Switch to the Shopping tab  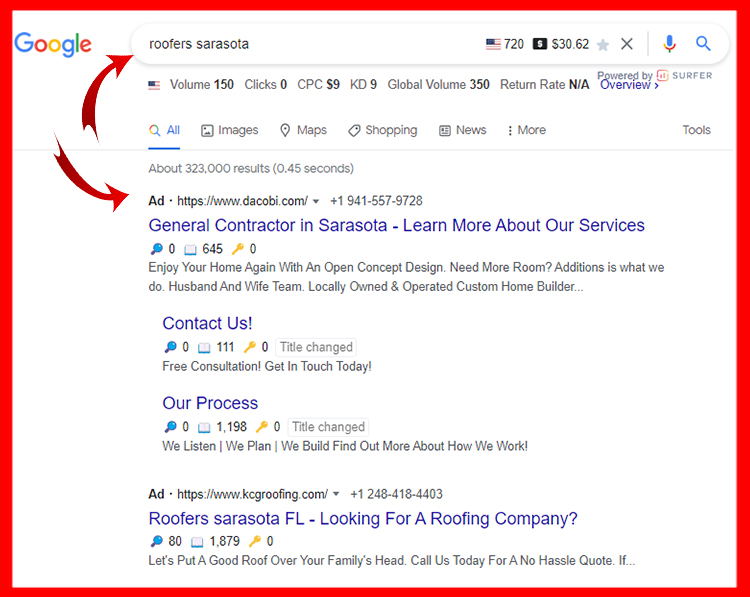pyautogui.click(x=383, y=131)
